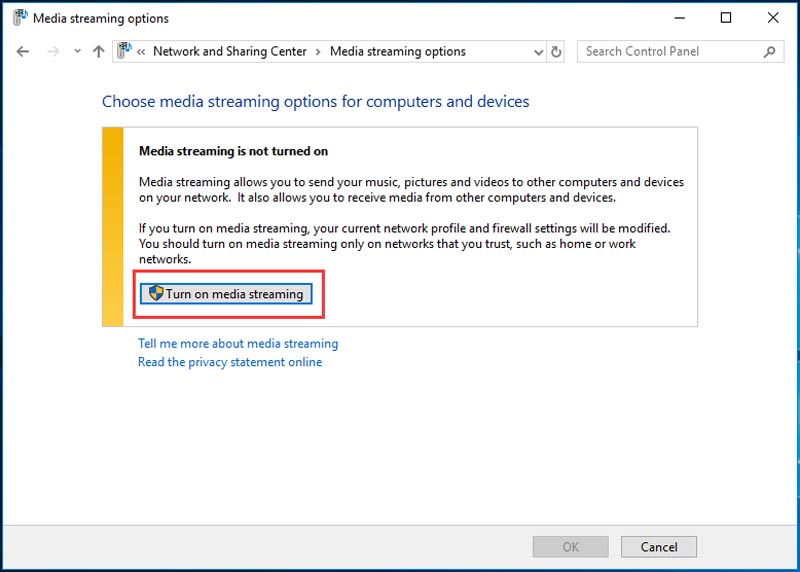Go up one level with the Up arrow
The height and width of the screenshot is (572, 800).
pos(98,52)
